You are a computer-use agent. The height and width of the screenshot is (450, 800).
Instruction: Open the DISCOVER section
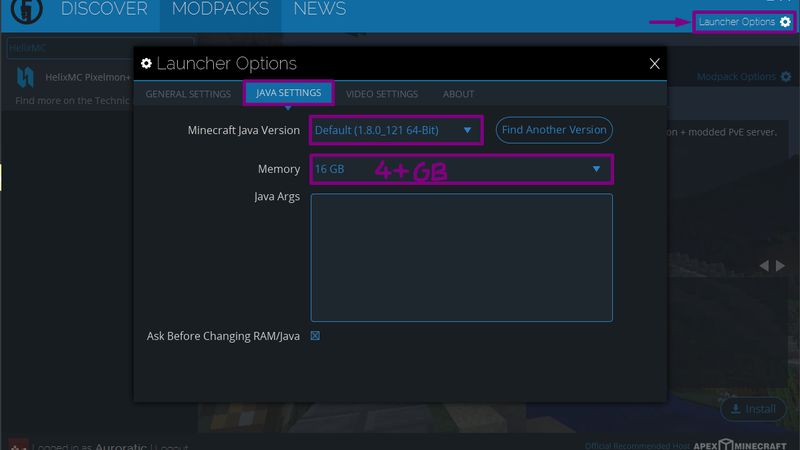(x=104, y=9)
